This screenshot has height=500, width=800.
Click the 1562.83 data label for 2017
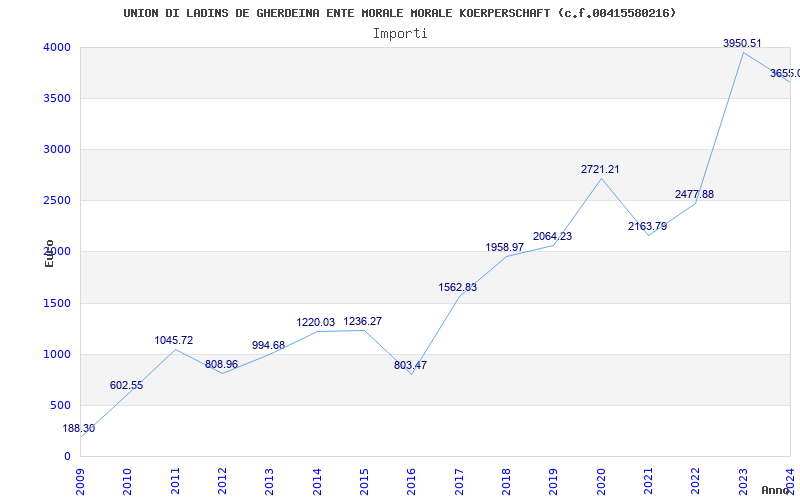click(457, 287)
